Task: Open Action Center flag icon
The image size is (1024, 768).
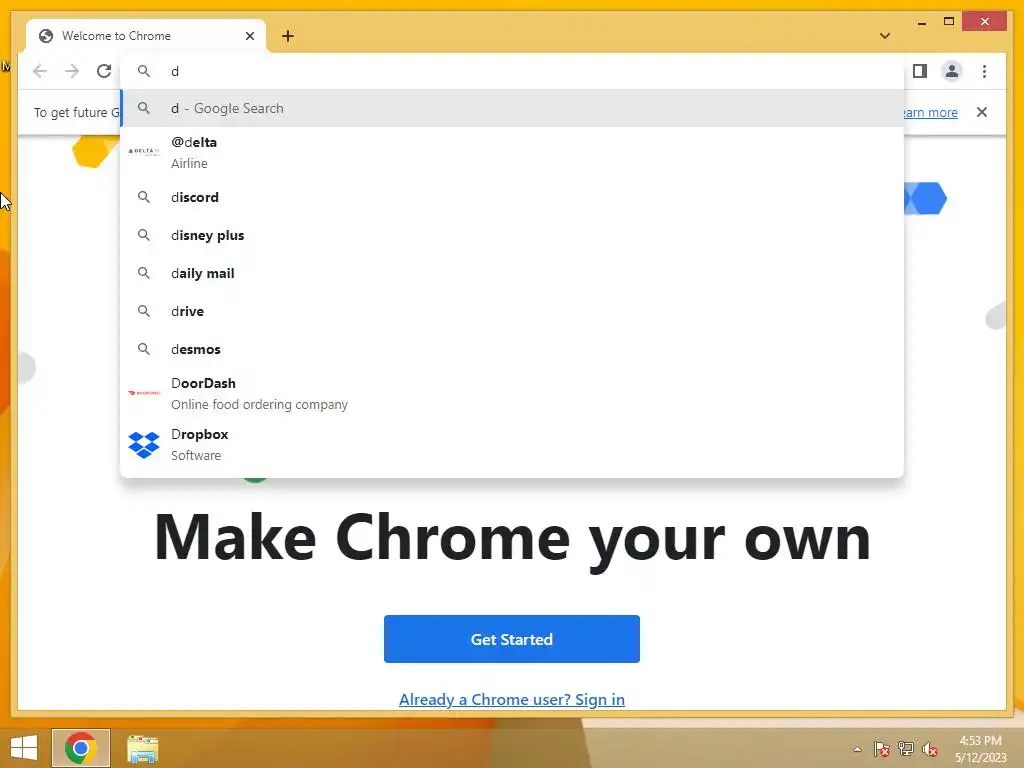Action: pyautogui.click(x=881, y=749)
